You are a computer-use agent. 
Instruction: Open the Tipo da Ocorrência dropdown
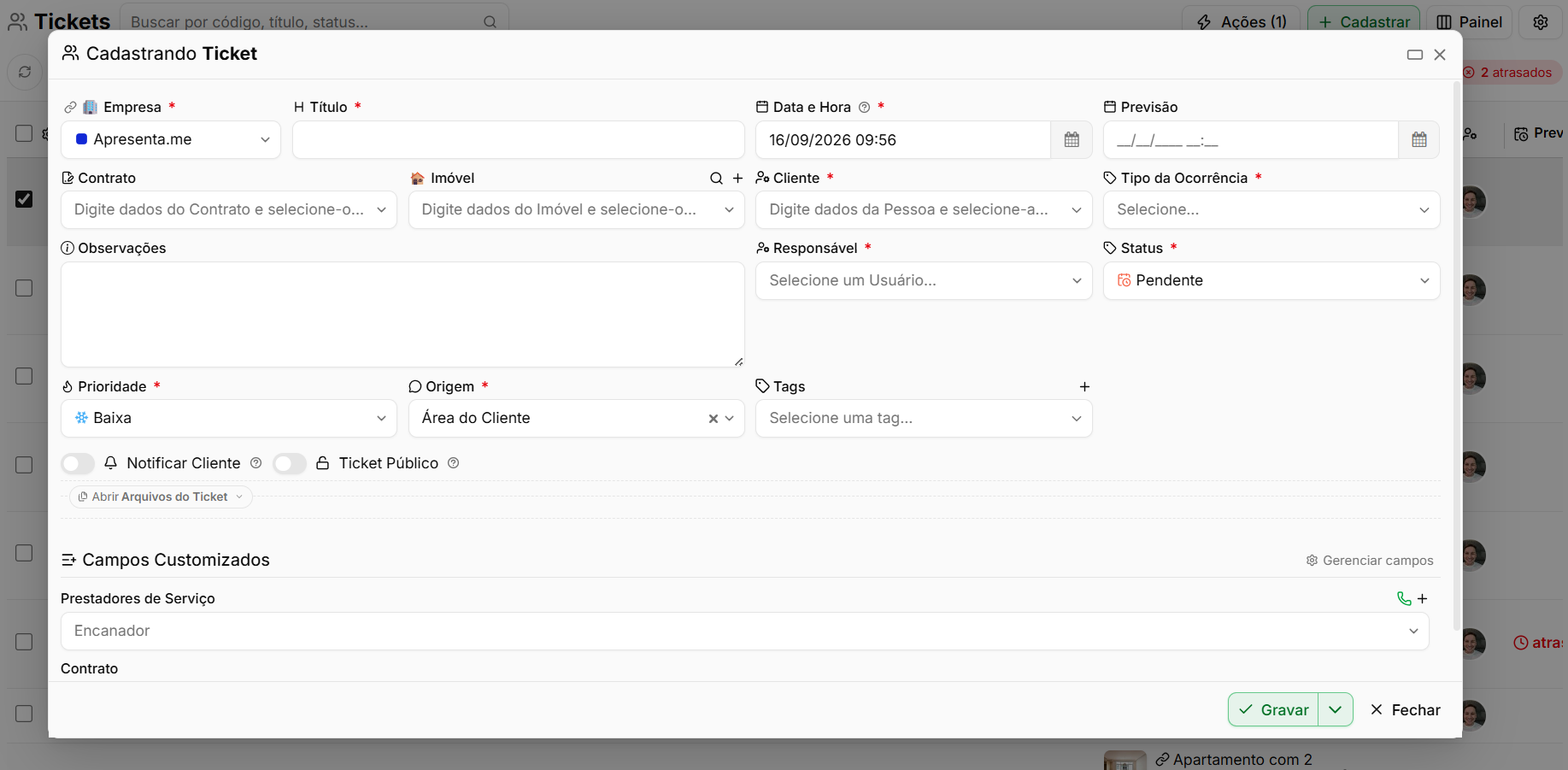click(x=1271, y=210)
